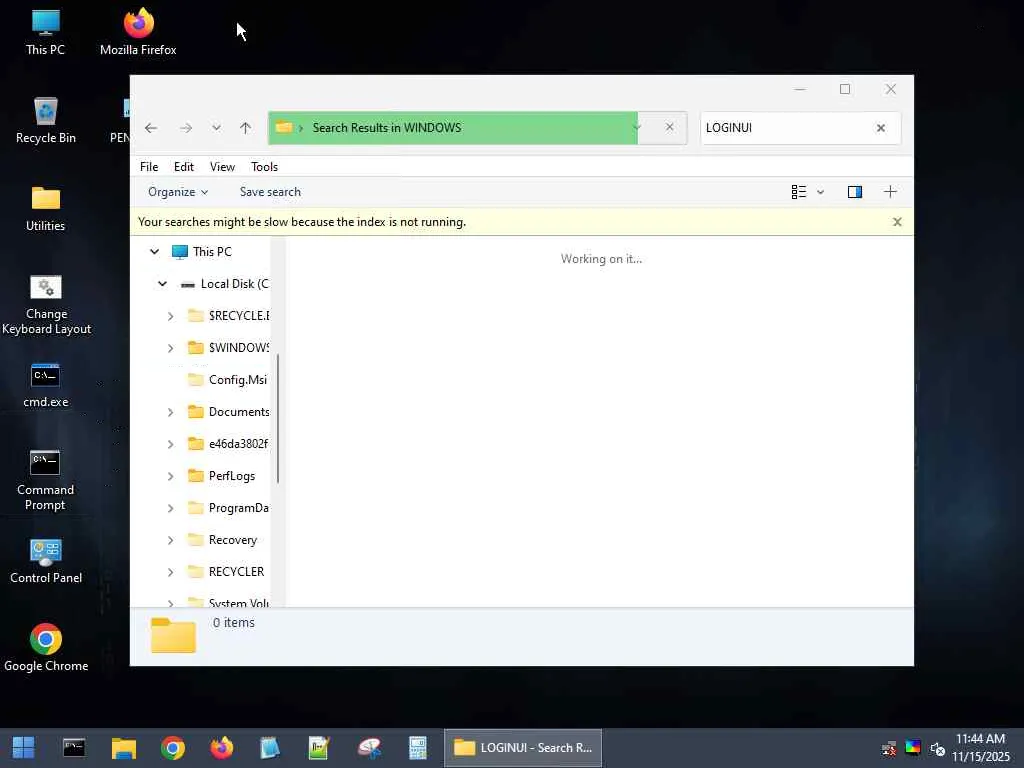The width and height of the screenshot is (1024, 768).
Task: Click Save search button
Action: click(270, 192)
